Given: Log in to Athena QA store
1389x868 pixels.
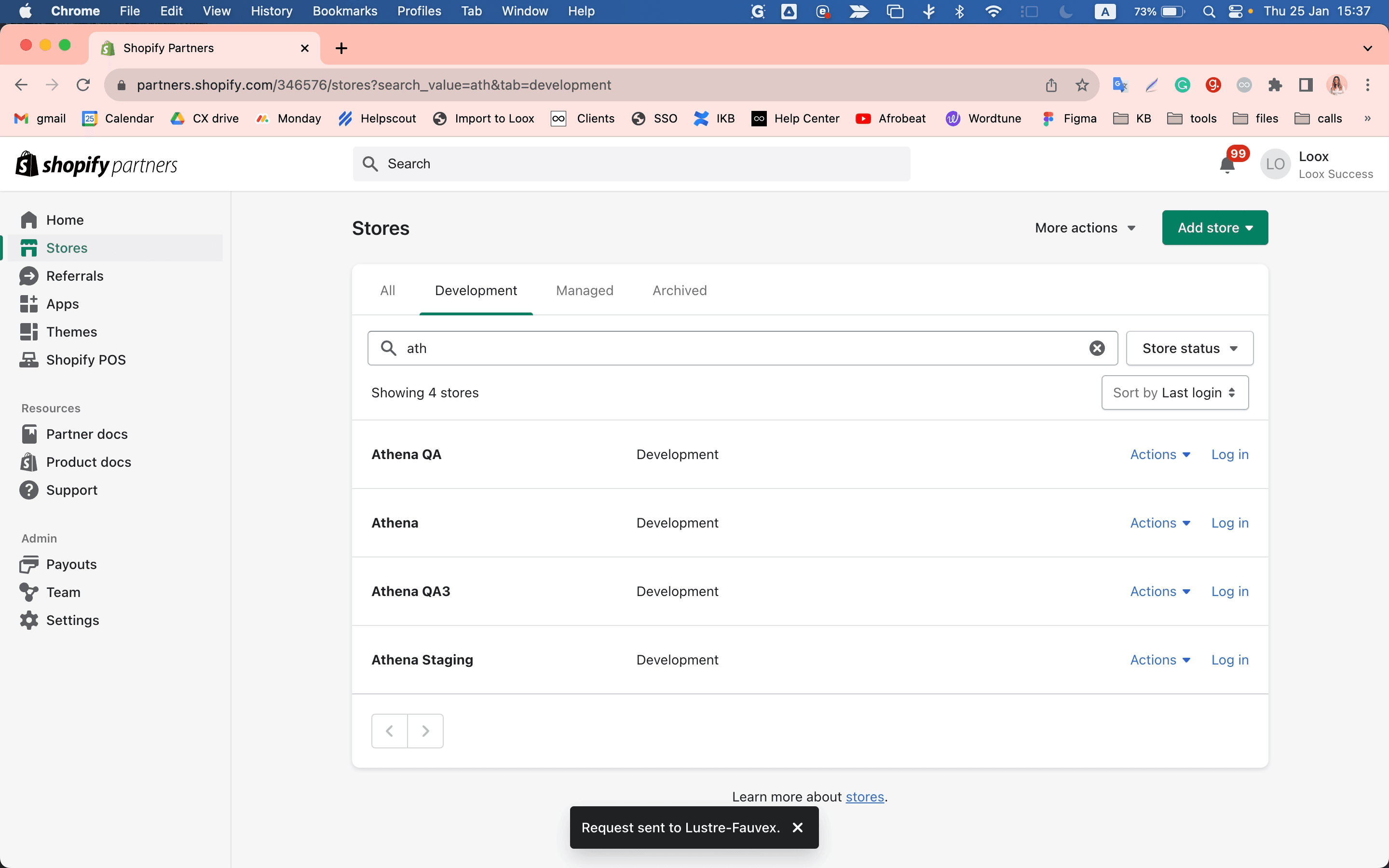Looking at the screenshot, I should (1230, 455).
